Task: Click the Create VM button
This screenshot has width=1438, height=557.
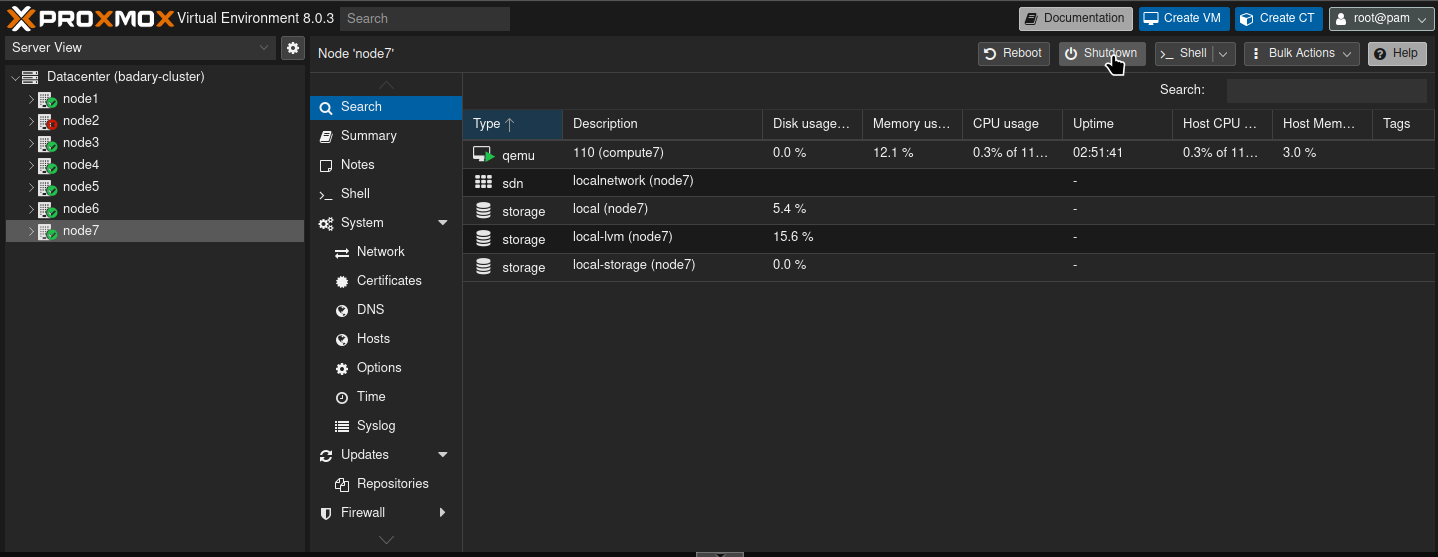Action: coord(1184,19)
